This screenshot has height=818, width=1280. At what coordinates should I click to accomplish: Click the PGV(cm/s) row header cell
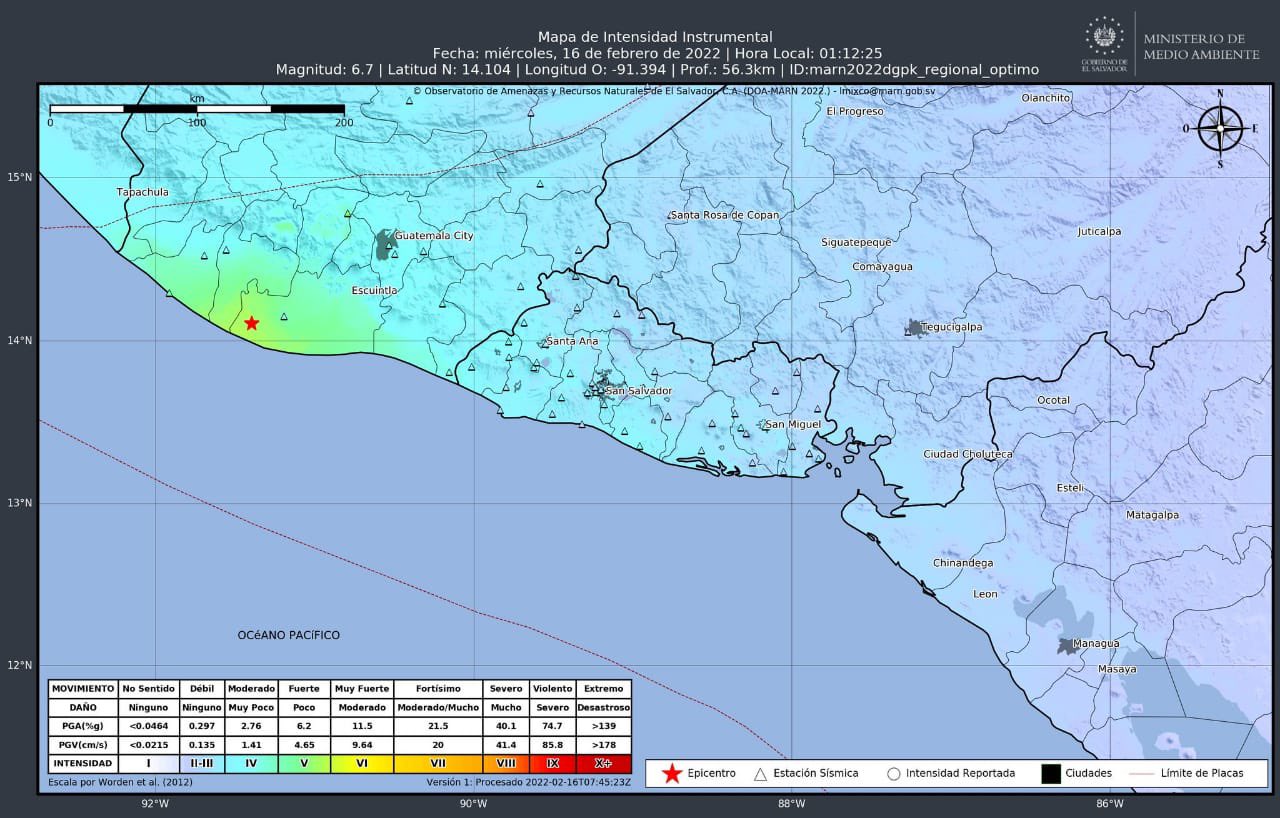click(x=83, y=745)
